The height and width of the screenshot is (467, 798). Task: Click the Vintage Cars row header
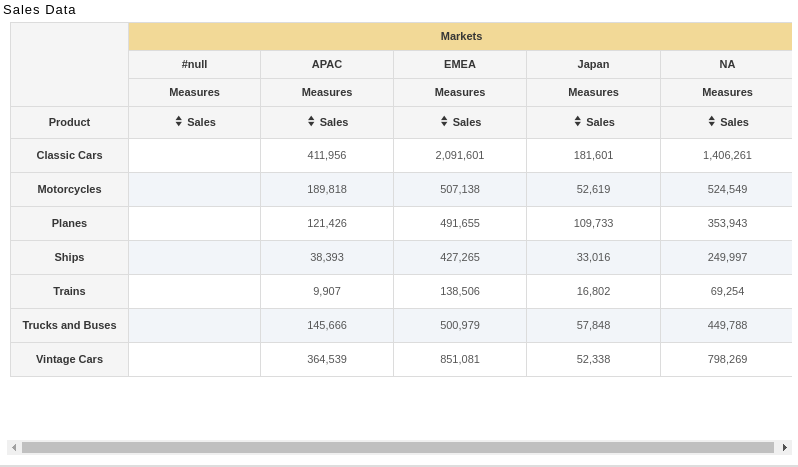(69, 359)
